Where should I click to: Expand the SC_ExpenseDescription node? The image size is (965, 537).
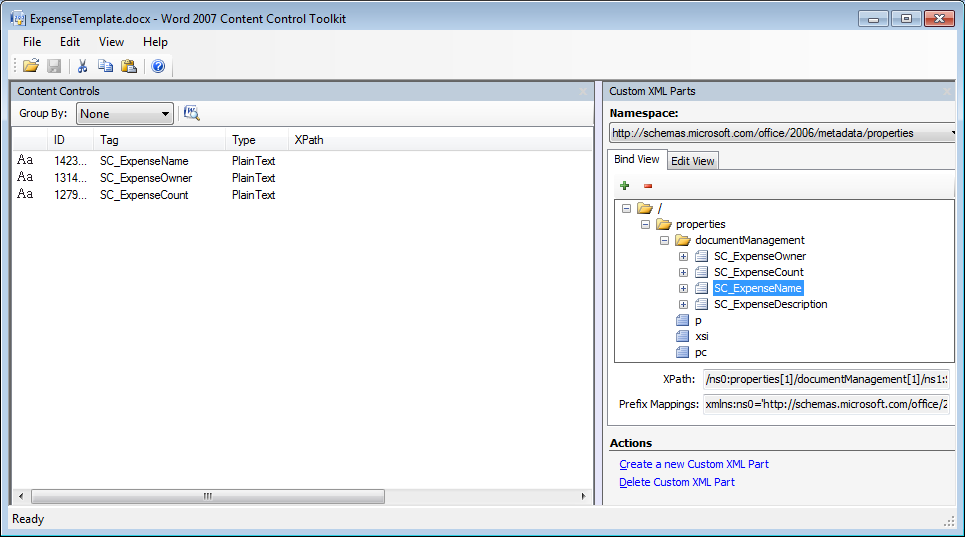point(684,304)
